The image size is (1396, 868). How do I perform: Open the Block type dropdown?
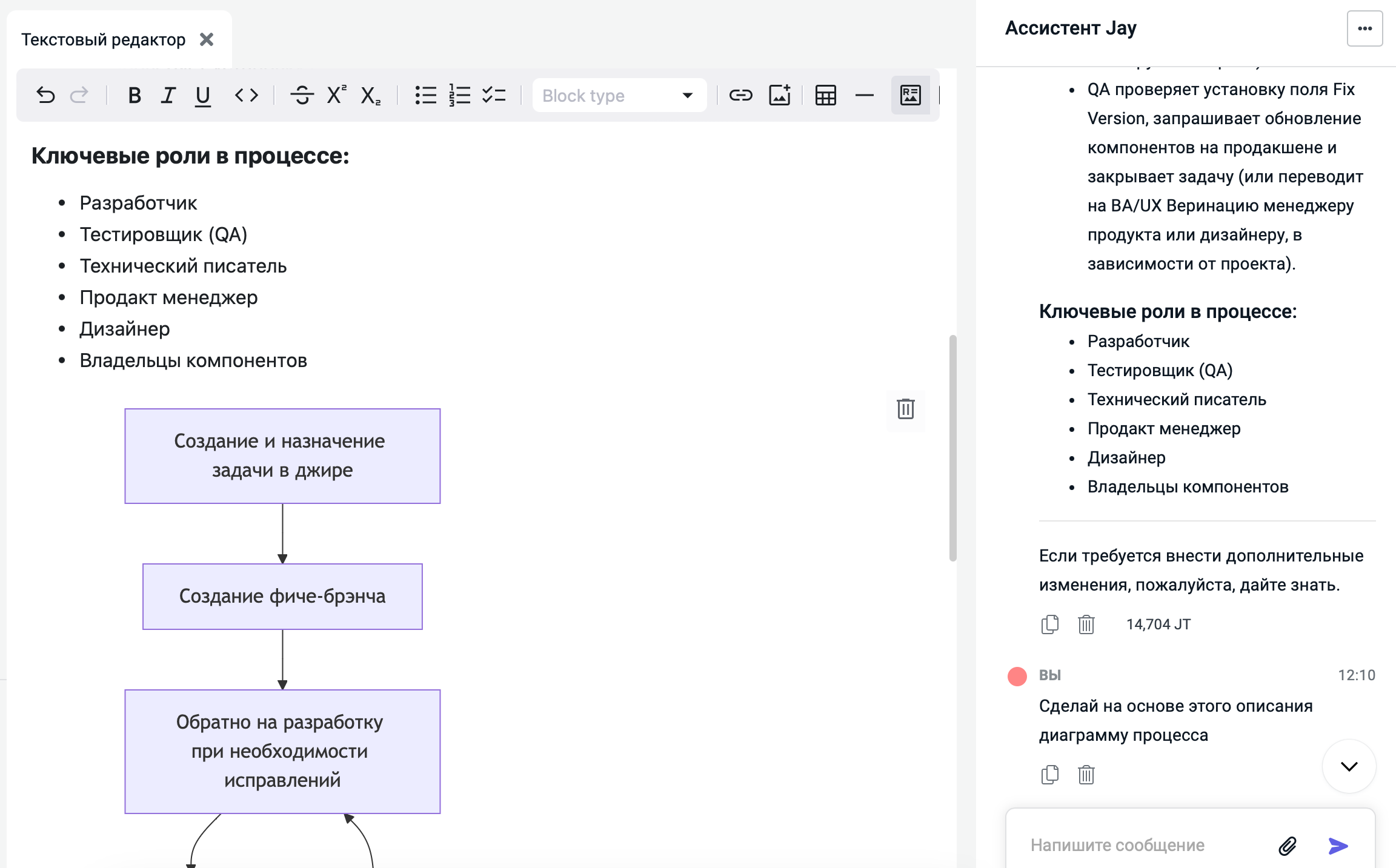(619, 96)
